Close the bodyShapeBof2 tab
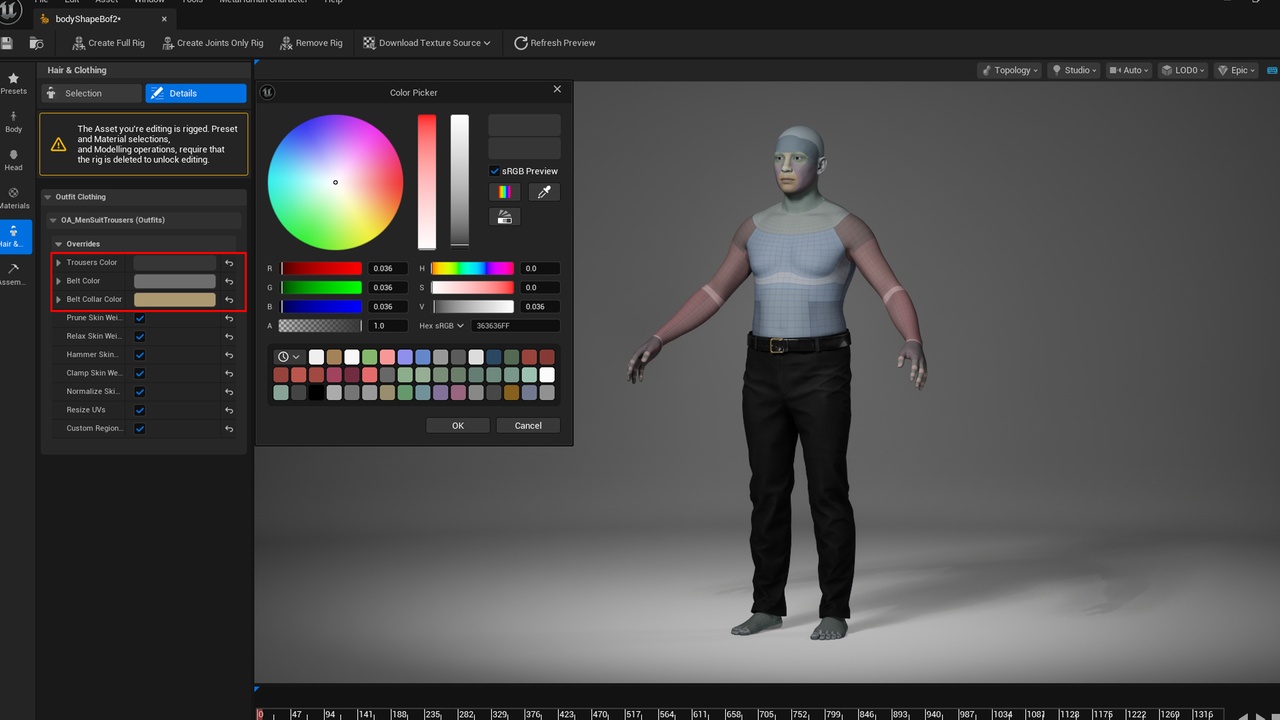 [164, 19]
